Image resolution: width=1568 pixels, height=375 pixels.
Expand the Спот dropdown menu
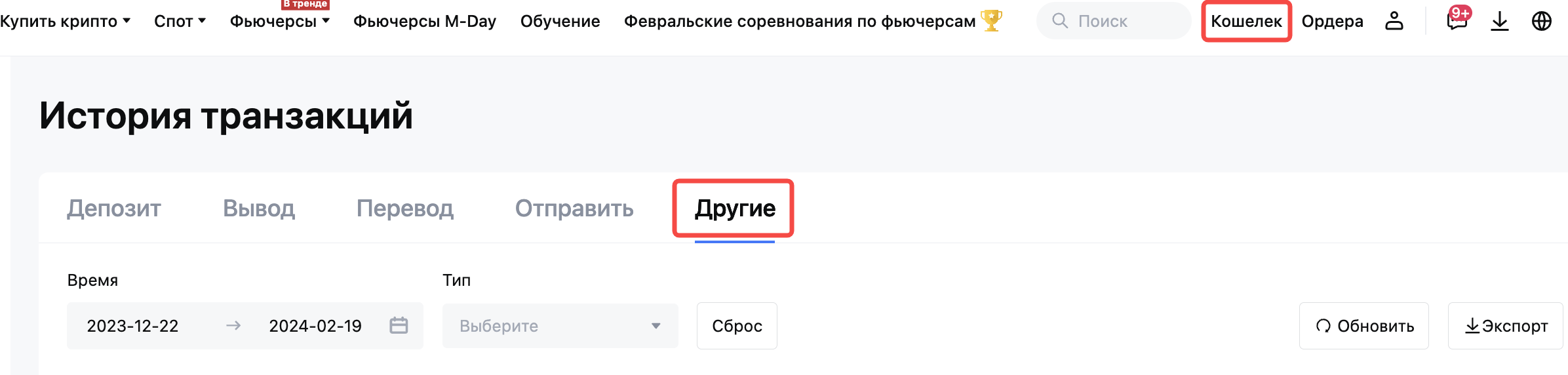180,21
